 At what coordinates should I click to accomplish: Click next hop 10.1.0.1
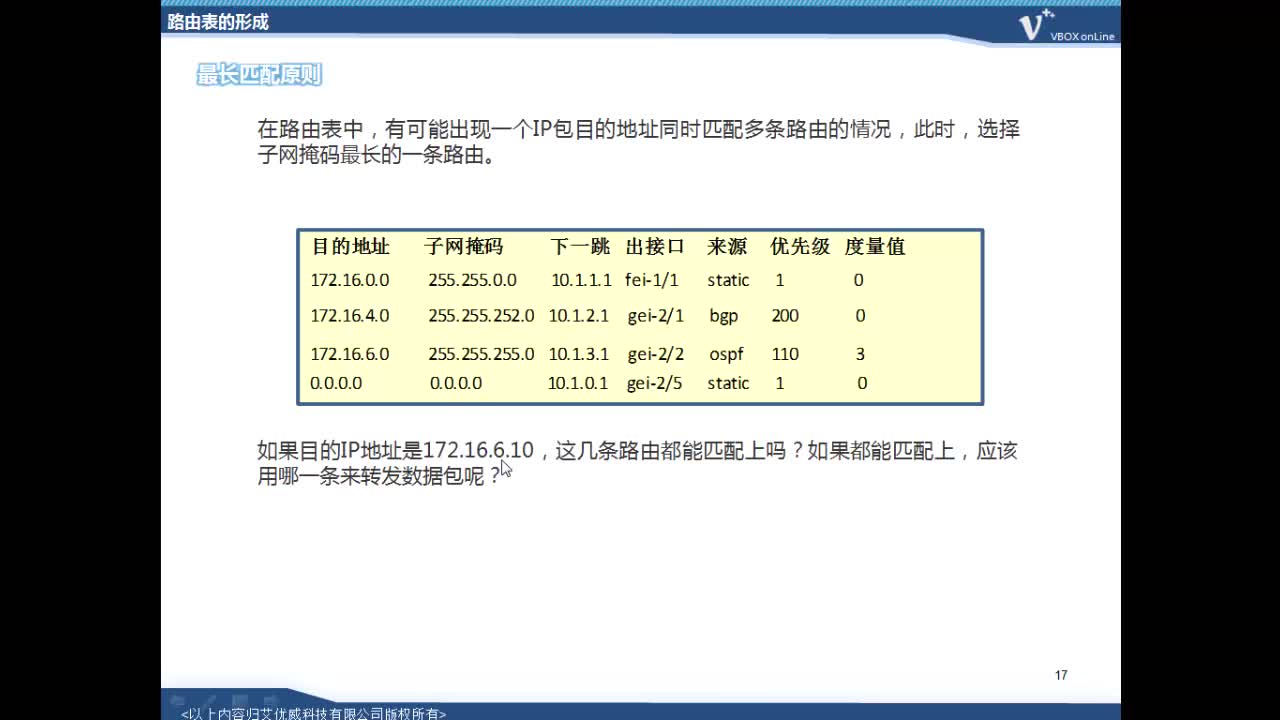[578, 383]
